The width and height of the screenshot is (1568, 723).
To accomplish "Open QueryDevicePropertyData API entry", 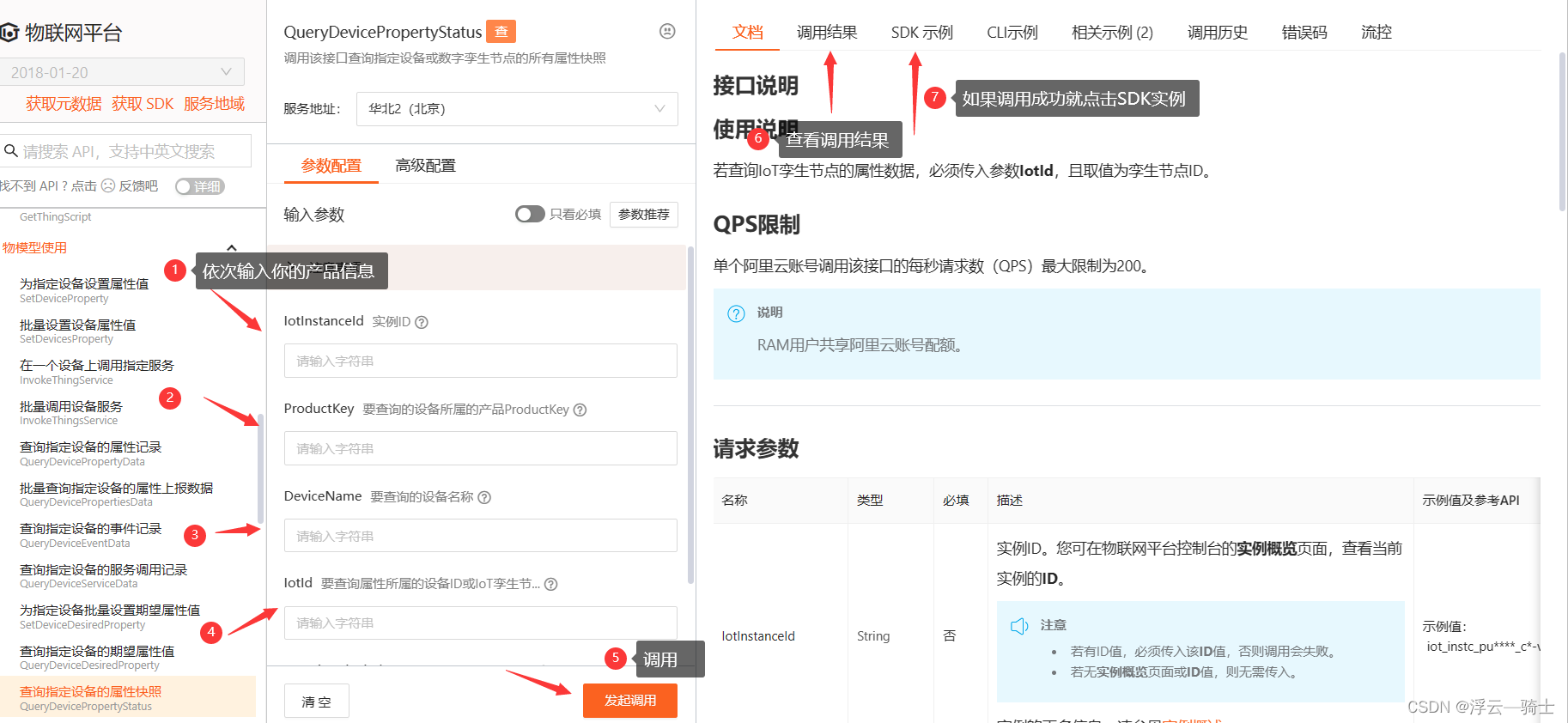I will click(x=90, y=453).
